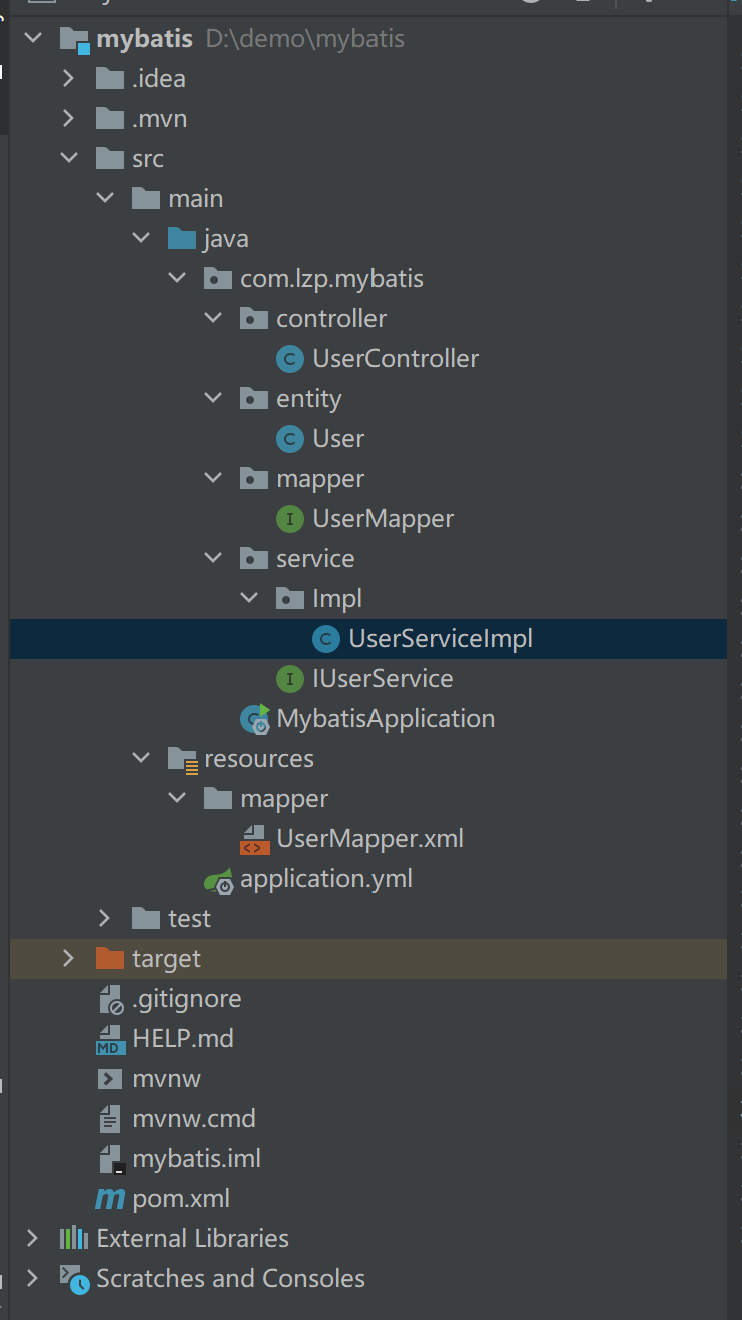Click the pom.xml Maven icon
The height and width of the screenshot is (1320, 742).
point(110,1198)
